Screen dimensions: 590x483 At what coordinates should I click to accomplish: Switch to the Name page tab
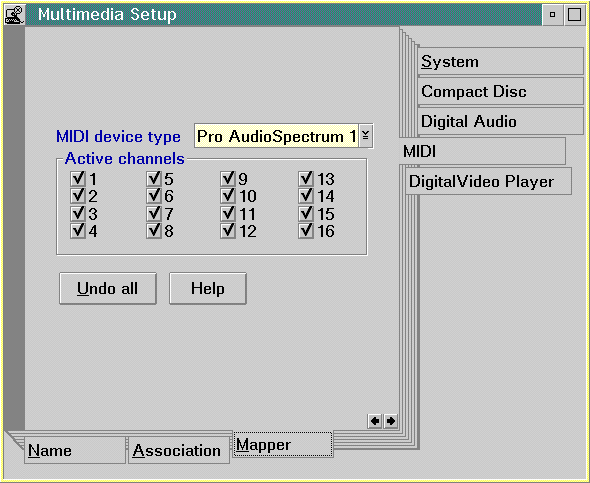click(x=75, y=450)
